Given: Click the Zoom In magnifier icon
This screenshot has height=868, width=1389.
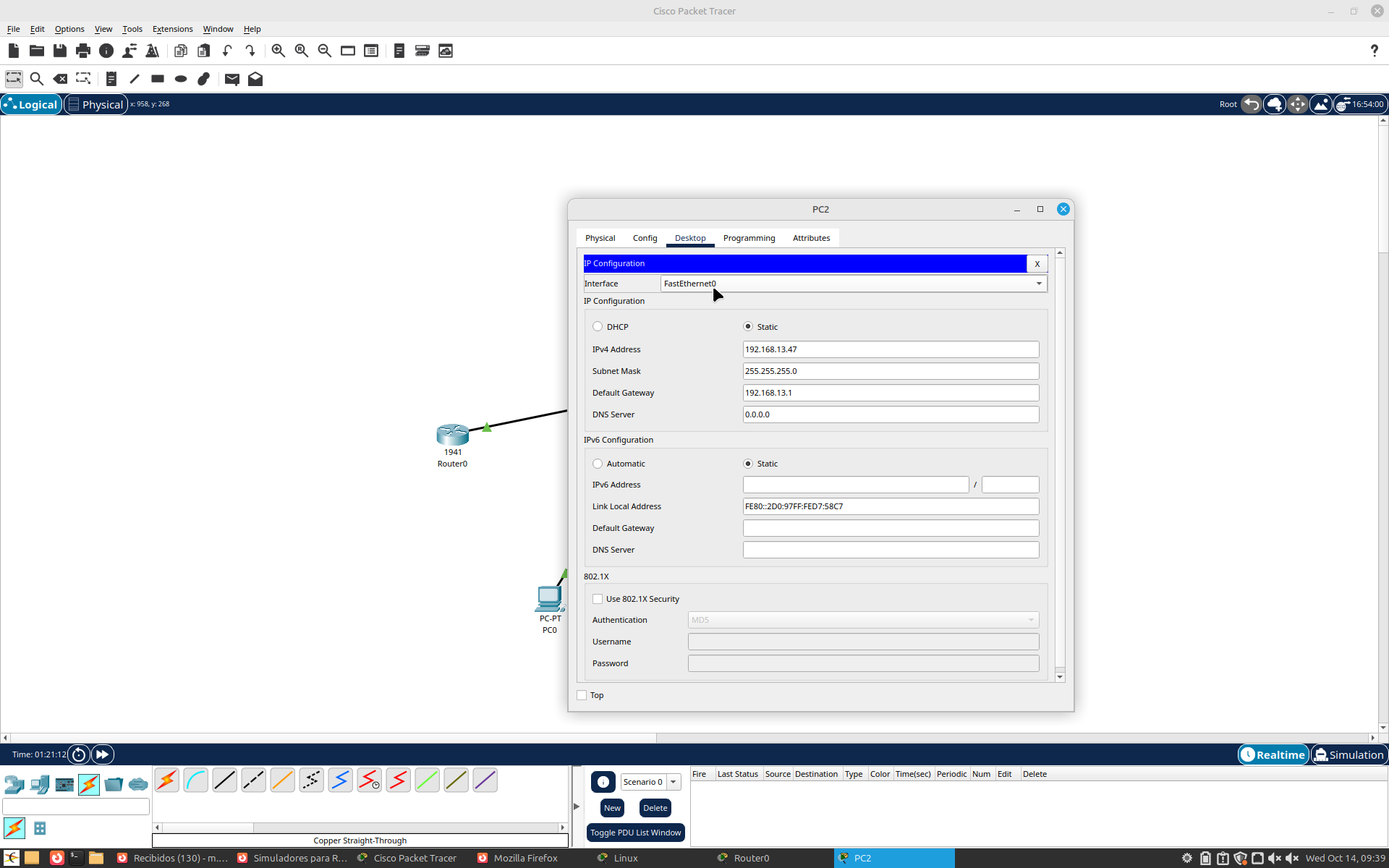Looking at the screenshot, I should (x=279, y=51).
